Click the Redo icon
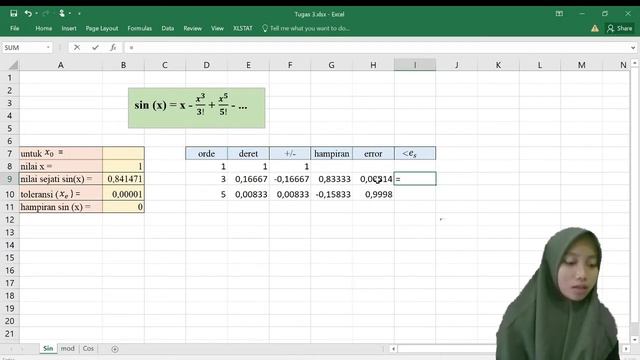The height and width of the screenshot is (360, 640). coord(46,13)
